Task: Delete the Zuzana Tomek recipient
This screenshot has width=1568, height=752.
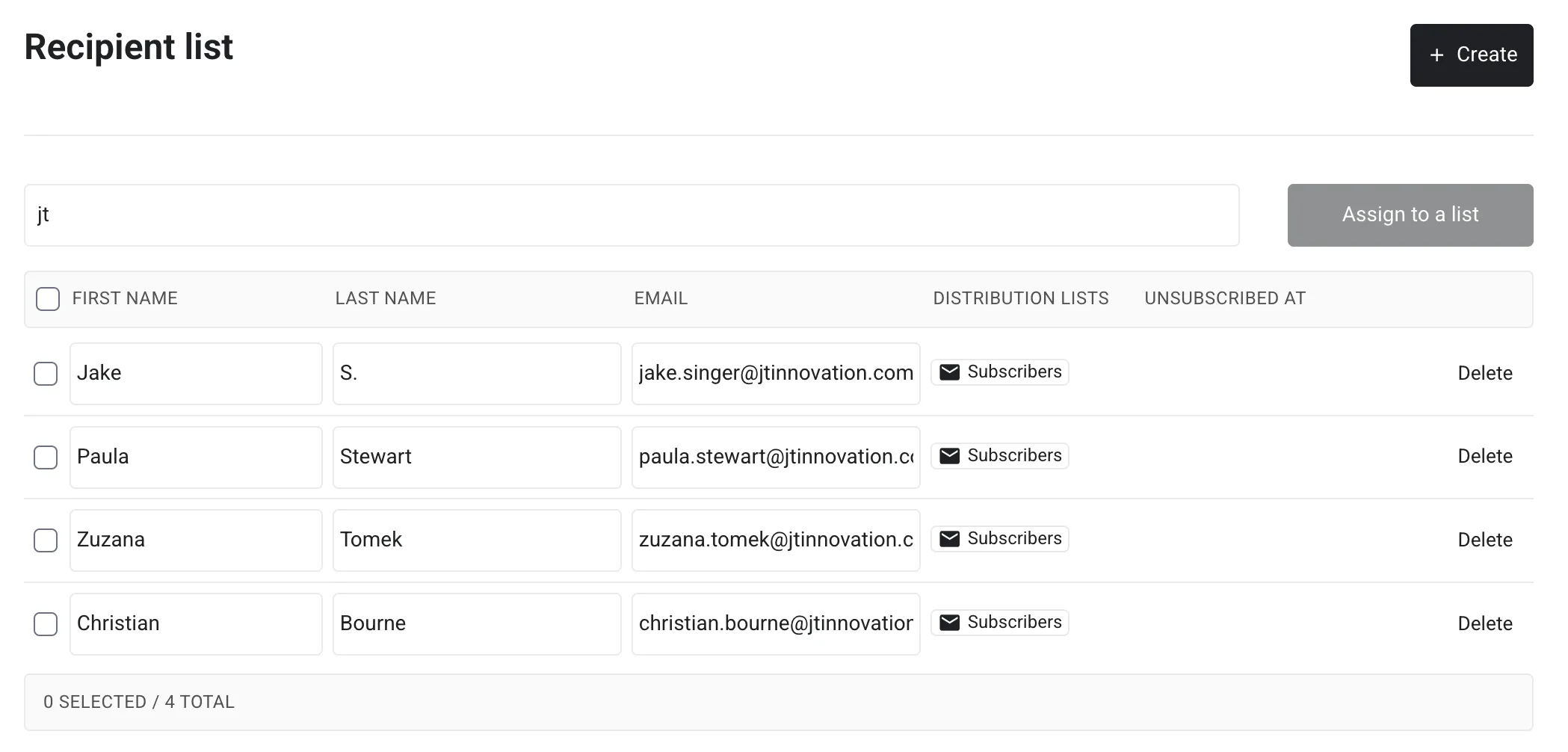Action: (1484, 540)
